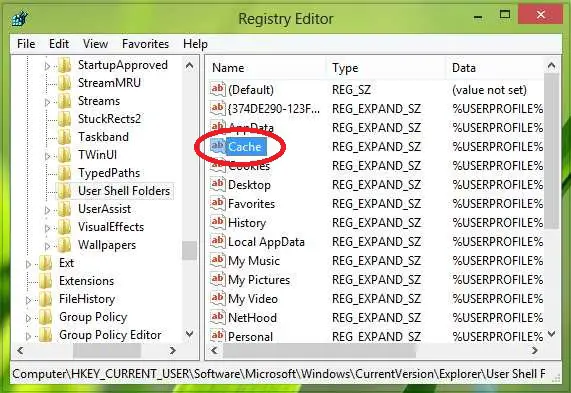Image resolution: width=571 pixels, height=393 pixels.
Task: Click the string icon of Desktop value
Action: point(218,184)
